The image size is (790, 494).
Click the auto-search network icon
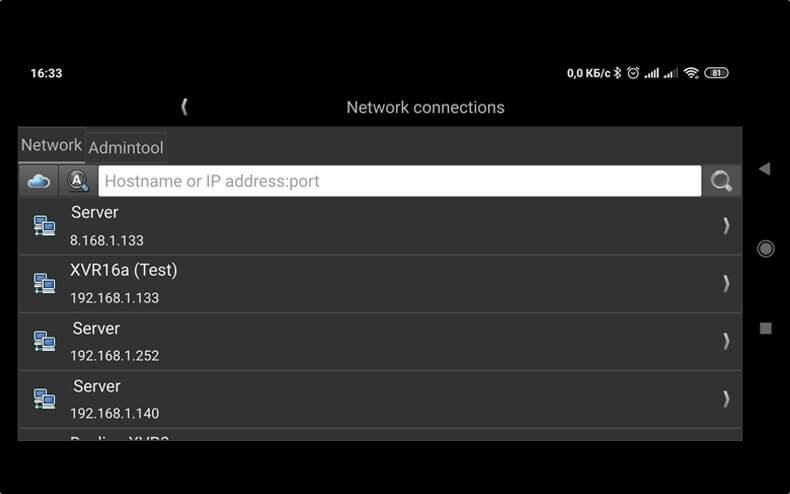(x=77, y=181)
